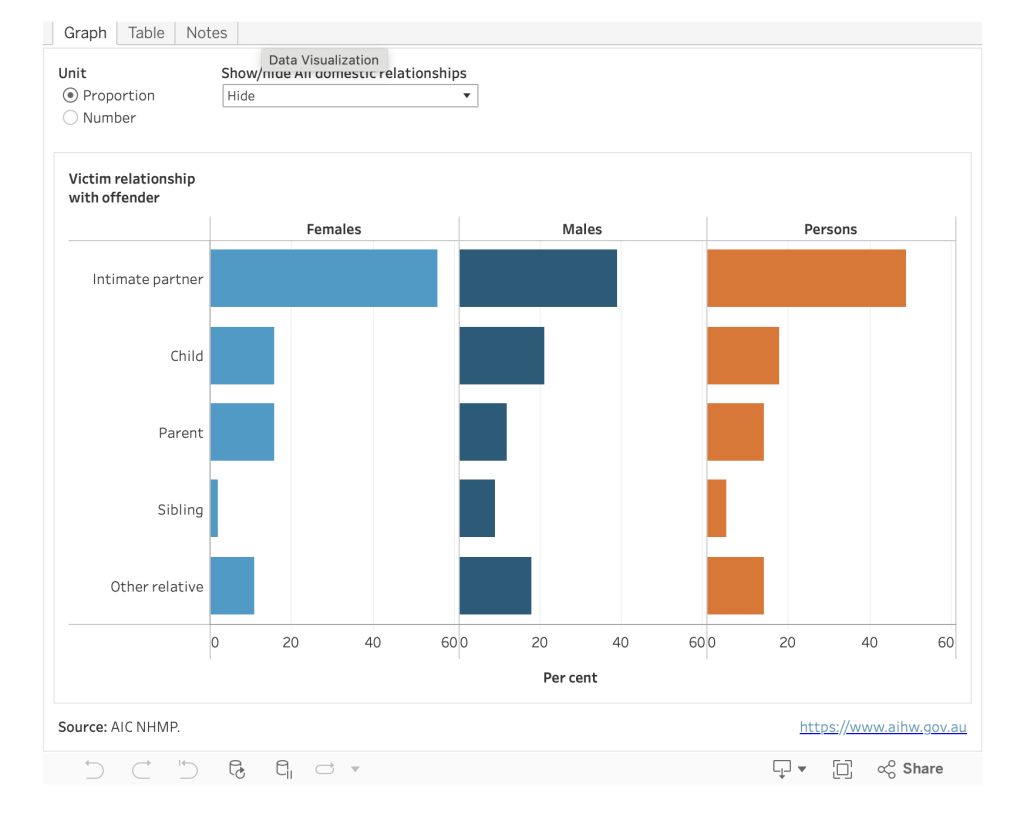The image size is (1024, 824).
Task: Click the Undo icon in the toolbar
Action: coord(94,769)
